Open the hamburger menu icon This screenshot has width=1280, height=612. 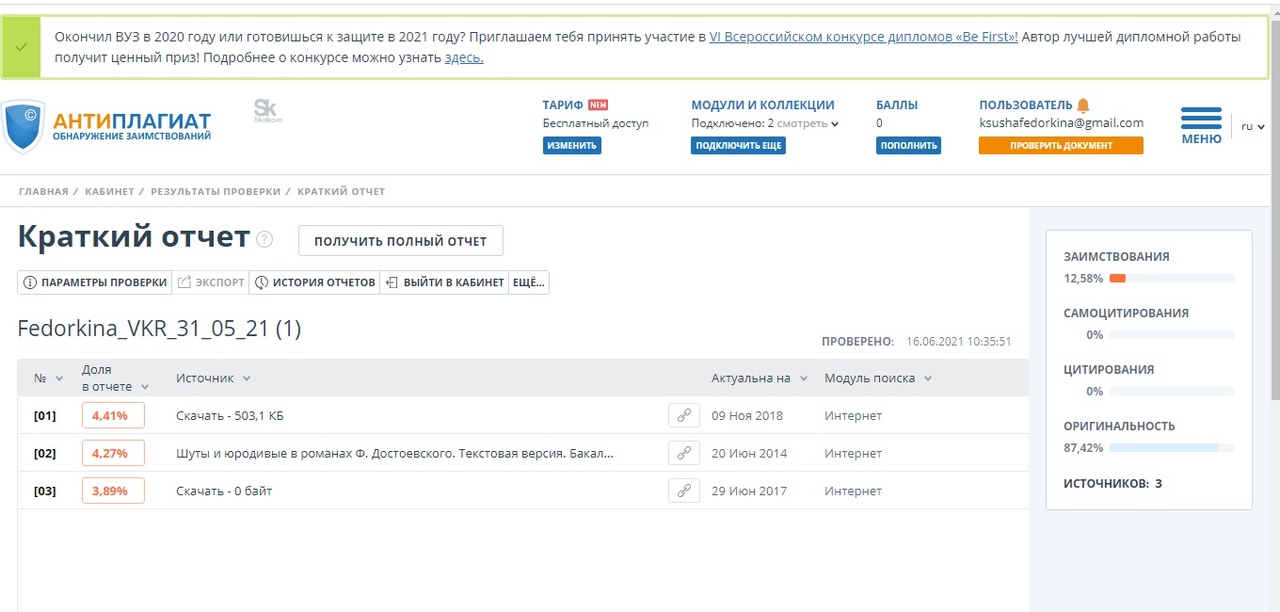pos(1201,119)
